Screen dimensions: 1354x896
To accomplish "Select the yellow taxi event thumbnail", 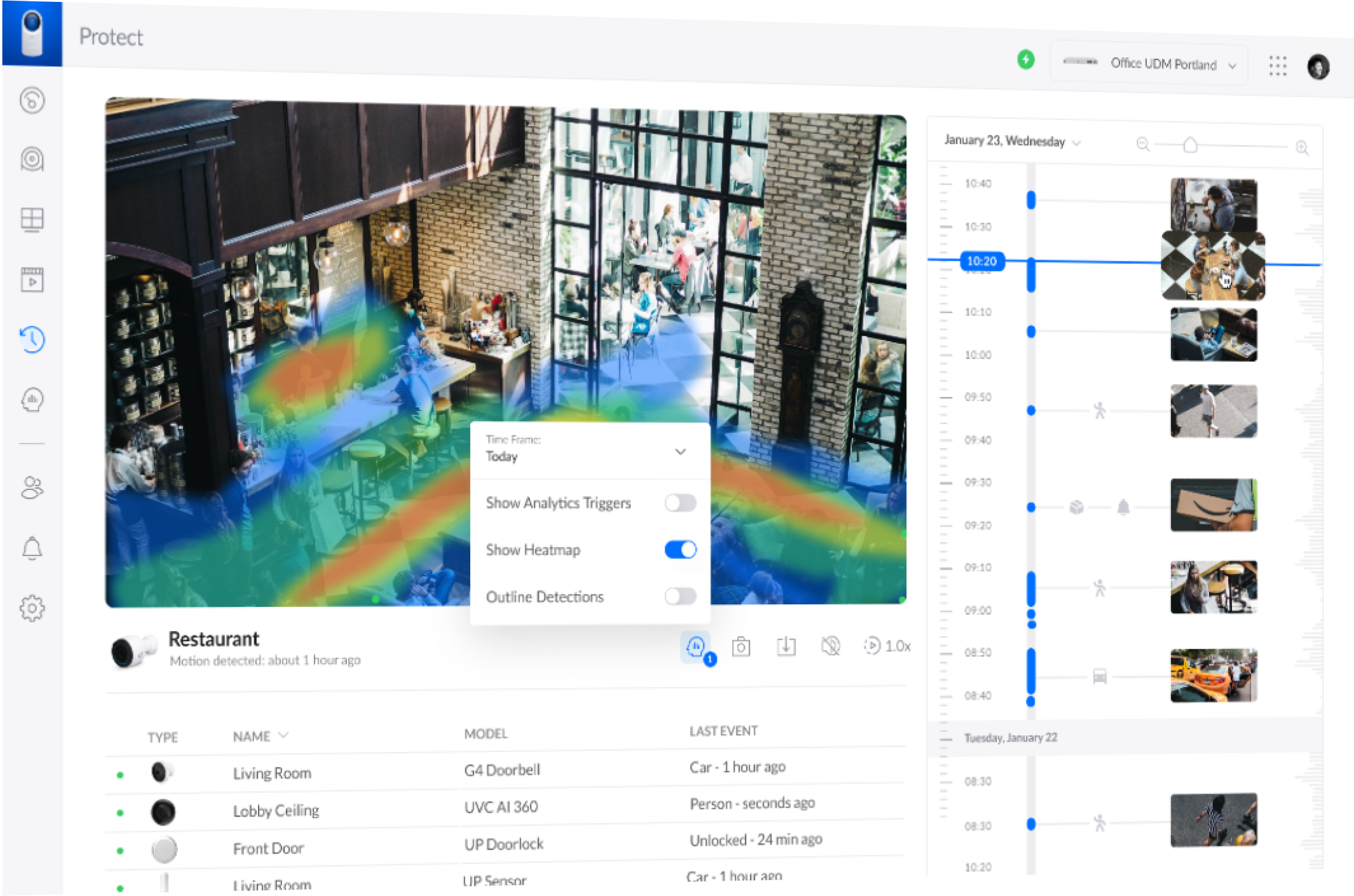I will point(1214,675).
